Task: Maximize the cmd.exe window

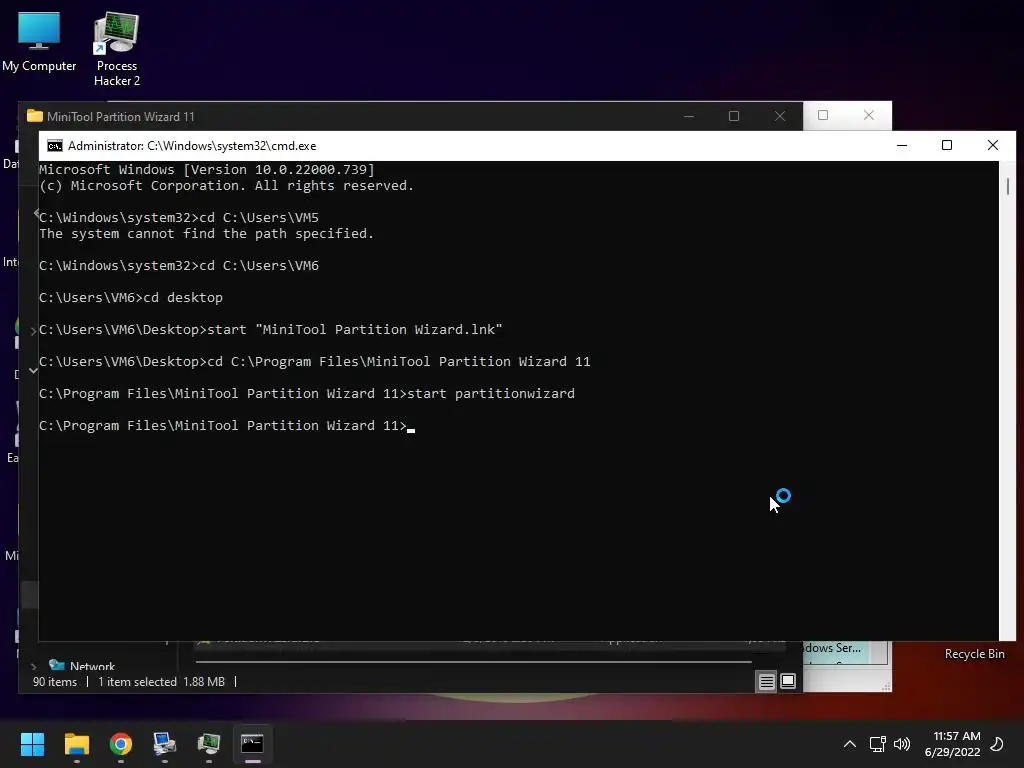Action: [947, 146]
